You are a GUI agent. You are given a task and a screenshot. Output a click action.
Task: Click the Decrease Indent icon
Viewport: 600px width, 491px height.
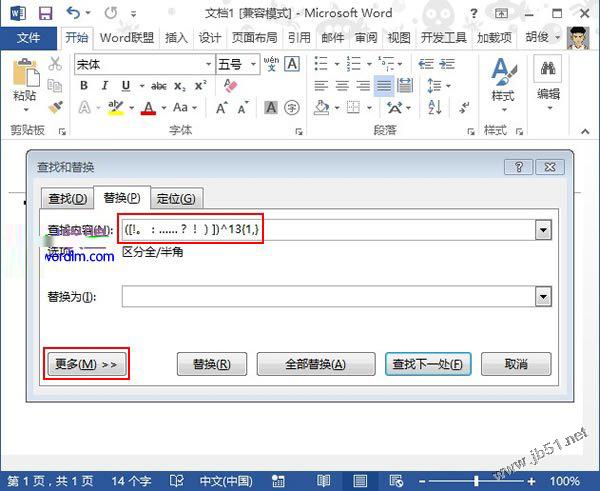pos(426,64)
